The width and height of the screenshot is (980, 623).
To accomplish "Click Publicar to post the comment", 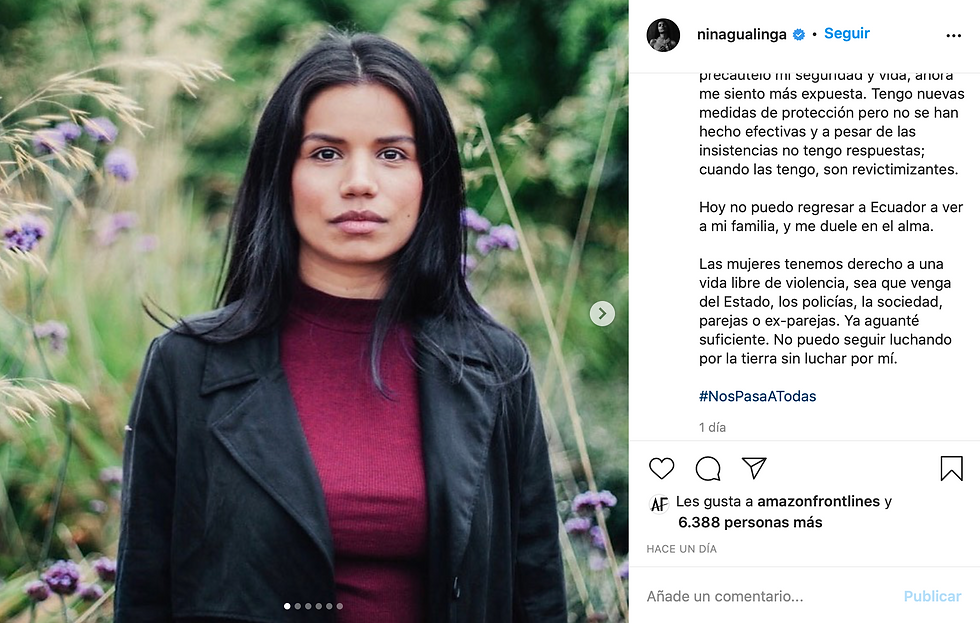I will tap(932, 596).
